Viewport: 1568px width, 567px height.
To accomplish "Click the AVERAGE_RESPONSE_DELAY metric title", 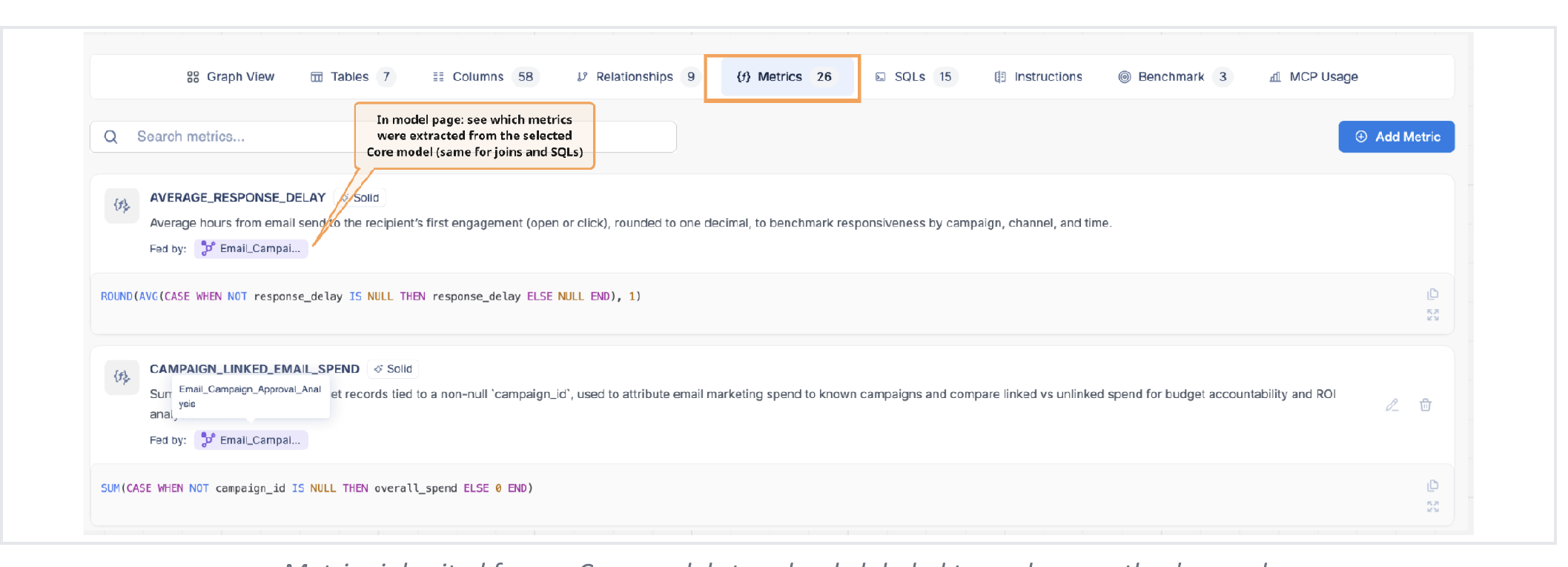I will [238, 198].
